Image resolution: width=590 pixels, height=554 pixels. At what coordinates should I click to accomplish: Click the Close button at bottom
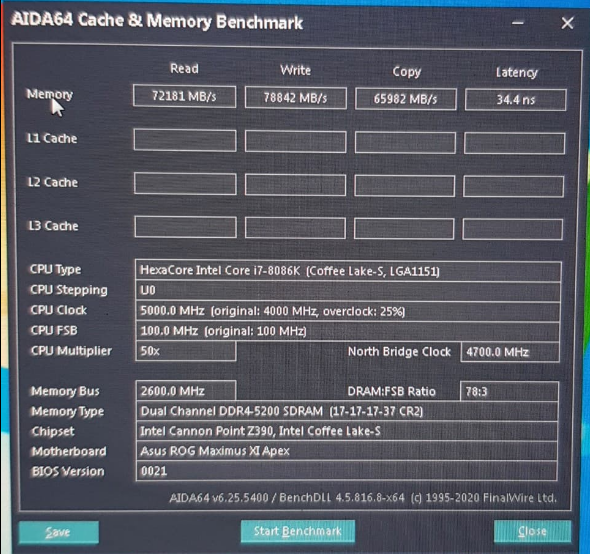[532, 531]
